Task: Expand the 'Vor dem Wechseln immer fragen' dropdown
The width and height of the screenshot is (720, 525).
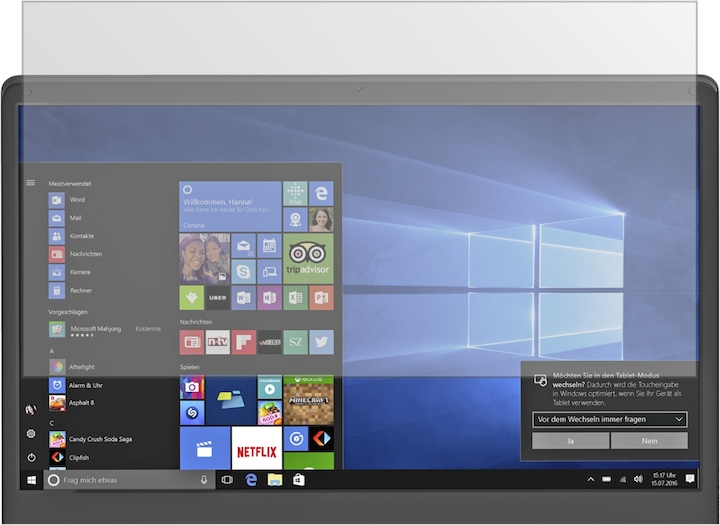Action: pyautogui.click(x=610, y=419)
